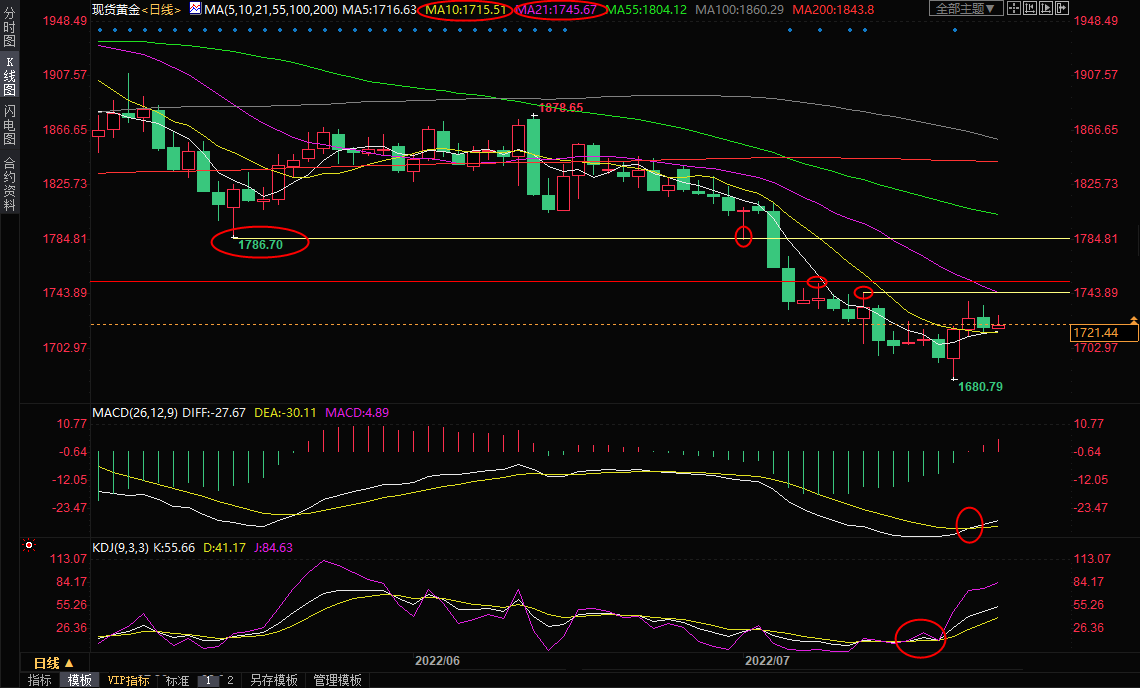Click the small sun icon beside KDJ label
The image size is (1140, 688).
coord(28,547)
